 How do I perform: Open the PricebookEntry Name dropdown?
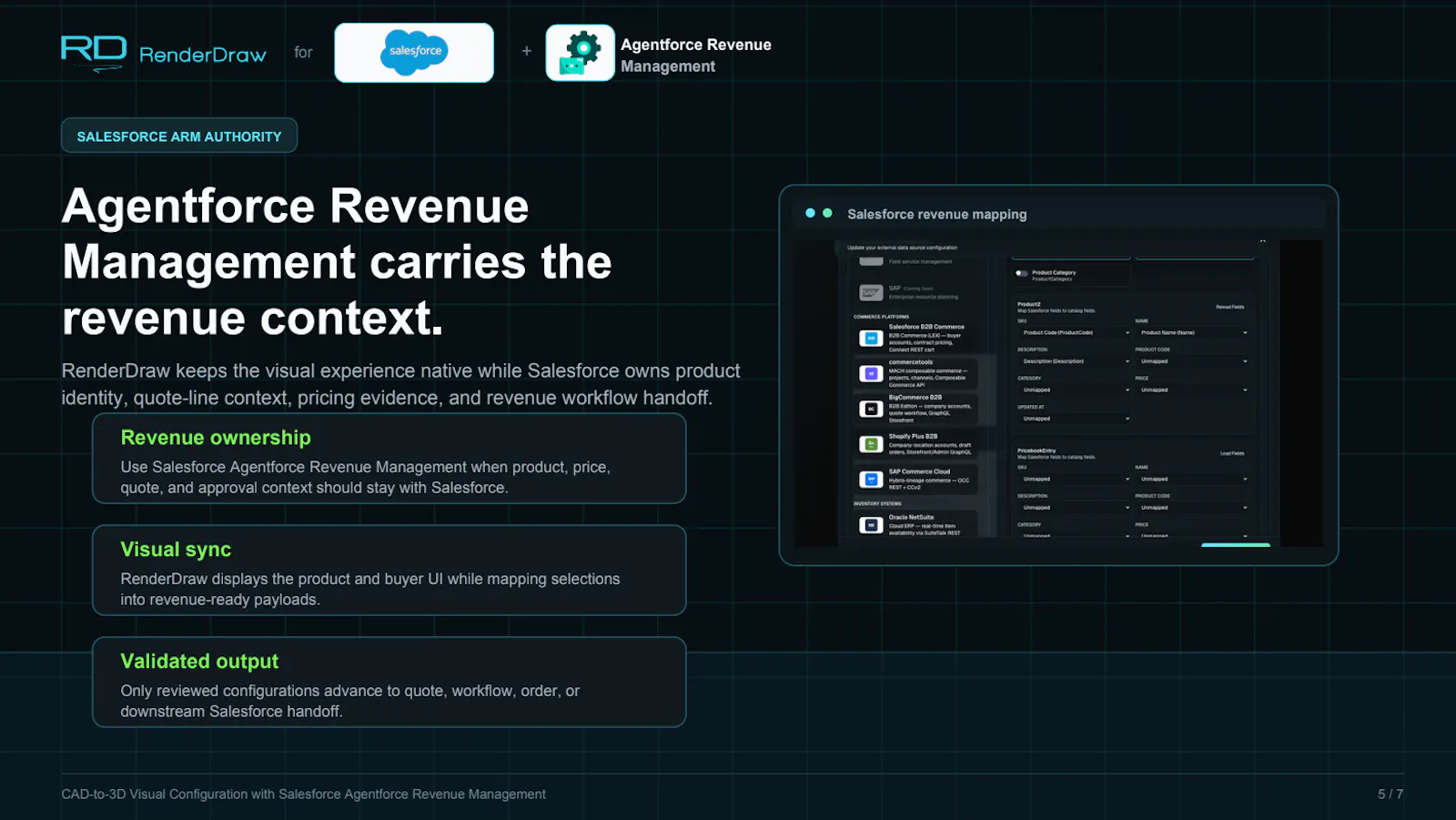(1192, 479)
